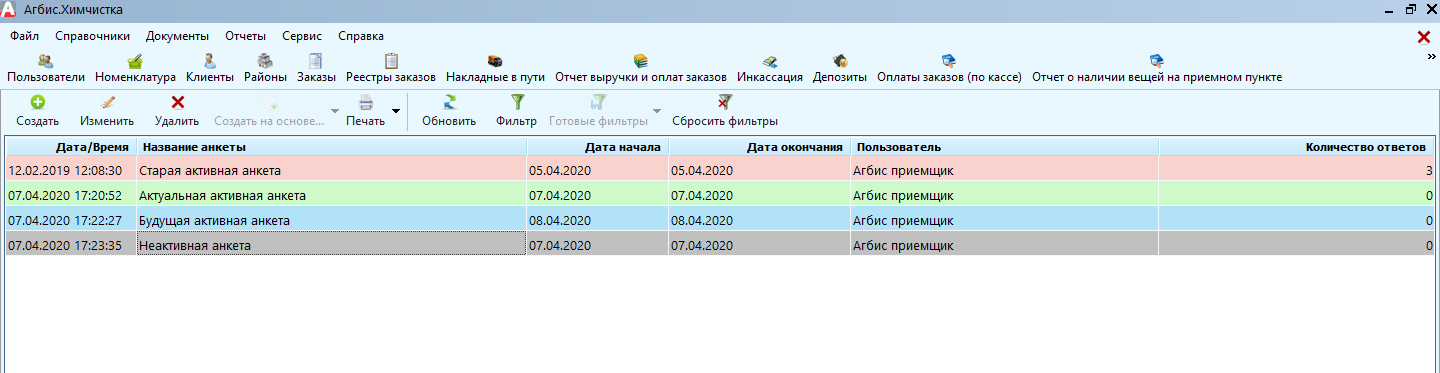Image resolution: width=1440 pixels, height=373 pixels.
Task: Open Отчет выручки и оплат заказов
Action: pos(641,68)
